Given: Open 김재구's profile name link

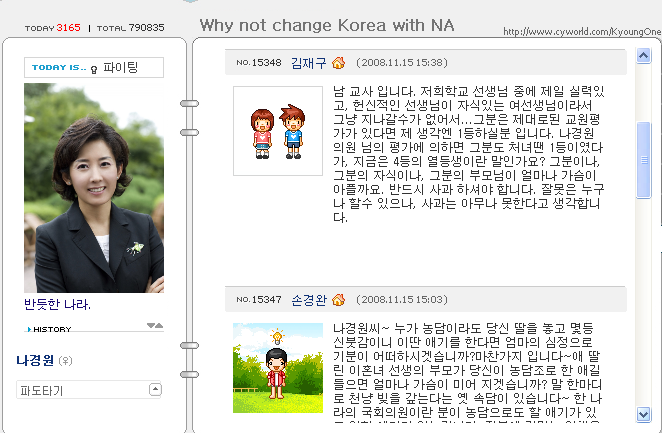Looking at the screenshot, I should [309, 63].
